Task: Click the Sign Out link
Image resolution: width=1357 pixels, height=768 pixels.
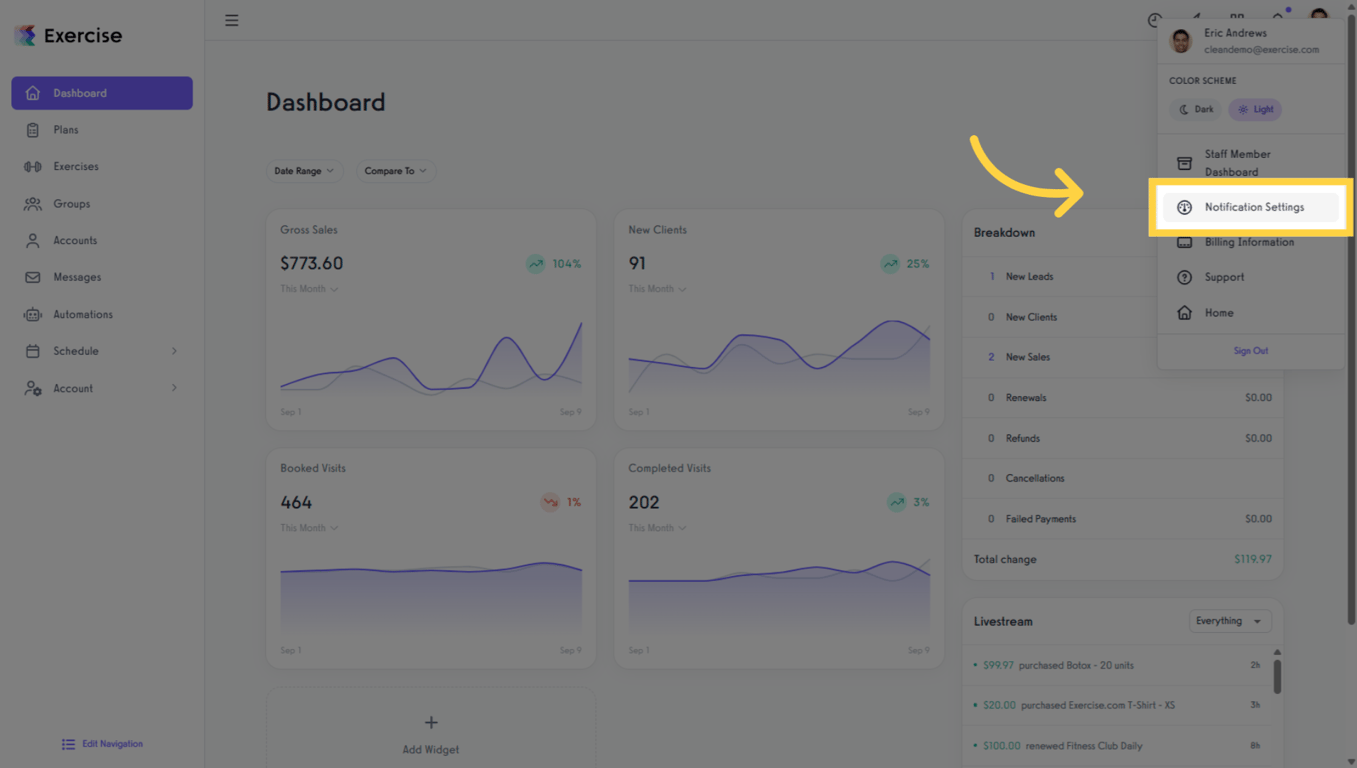Action: point(1250,351)
